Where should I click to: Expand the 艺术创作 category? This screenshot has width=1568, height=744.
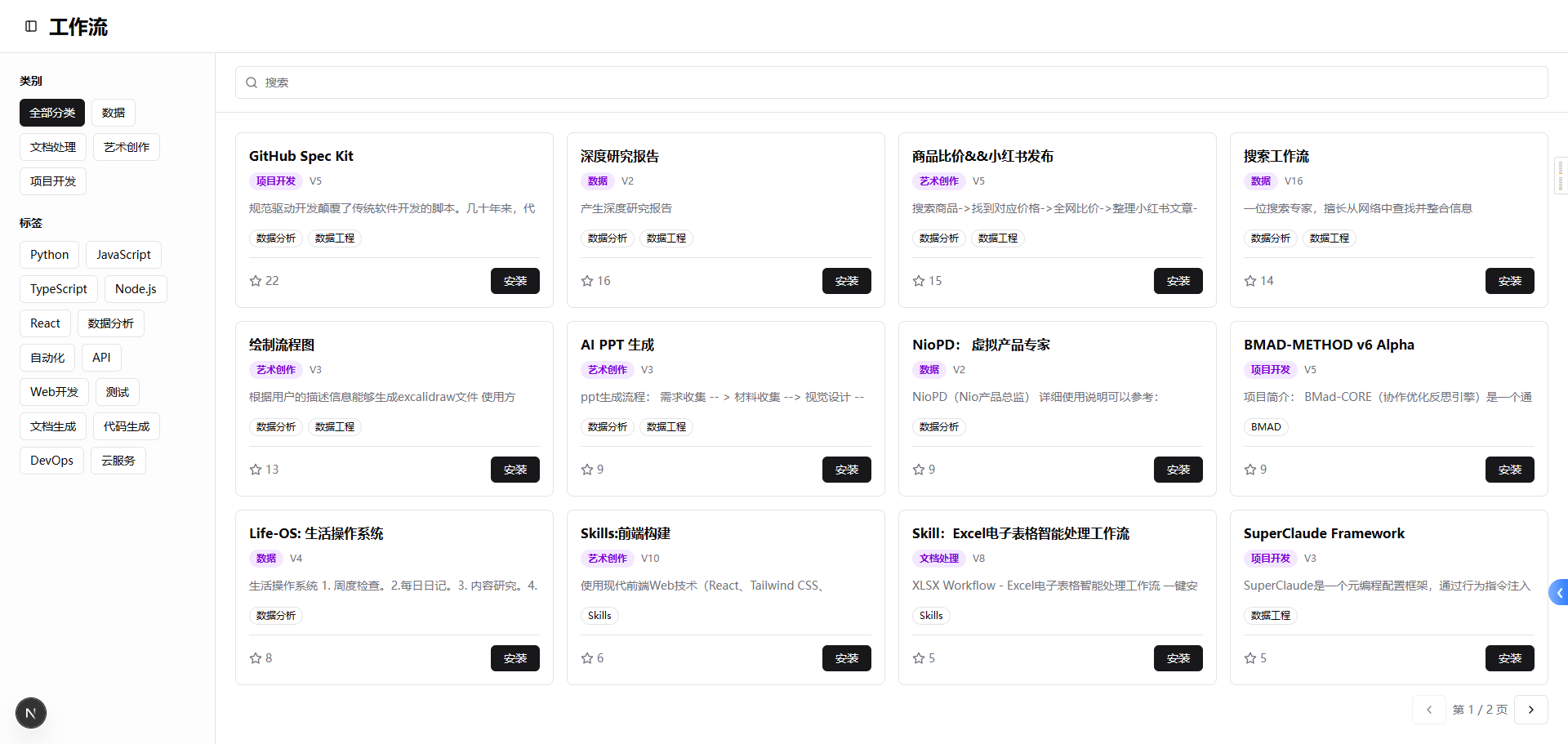click(126, 146)
